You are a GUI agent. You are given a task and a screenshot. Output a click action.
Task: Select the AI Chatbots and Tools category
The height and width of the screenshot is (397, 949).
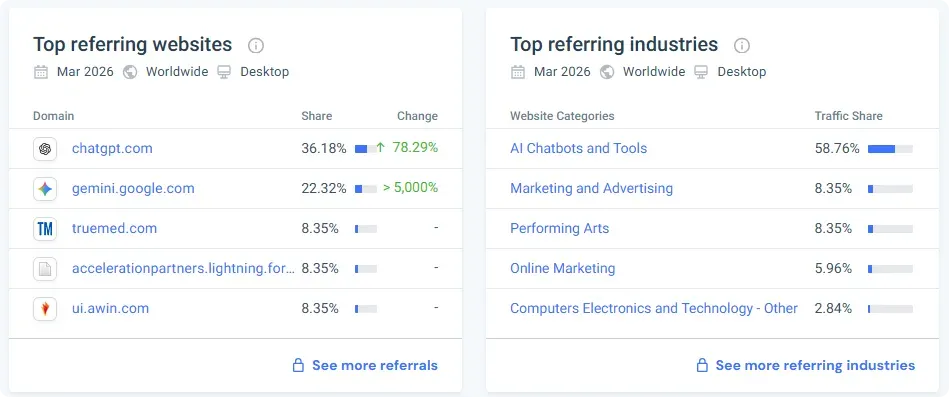pyautogui.click(x=579, y=148)
